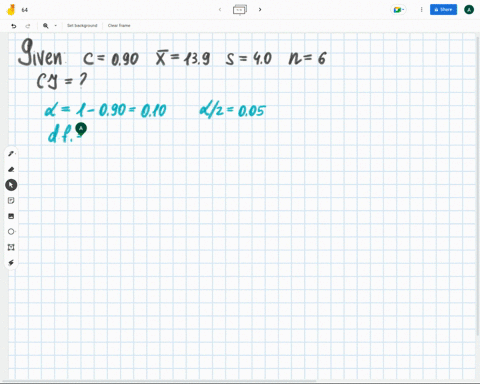Add a sticky note
This screenshot has height=384, width=480.
(x=11, y=200)
